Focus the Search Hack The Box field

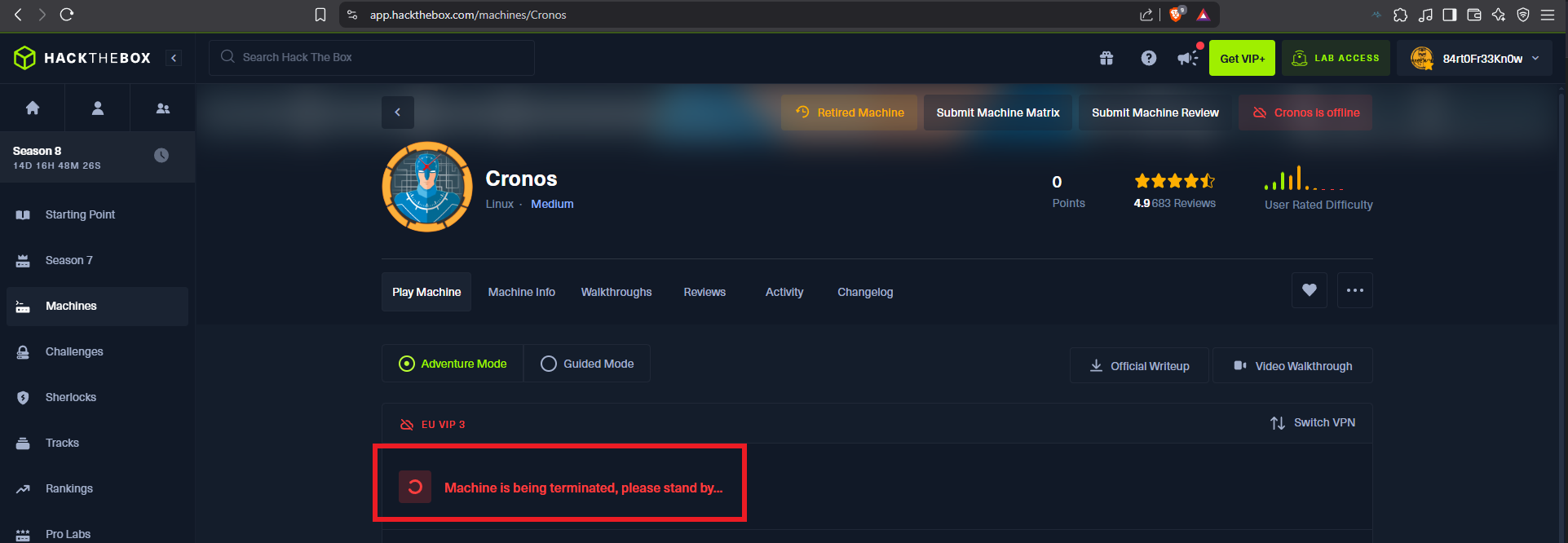point(372,57)
